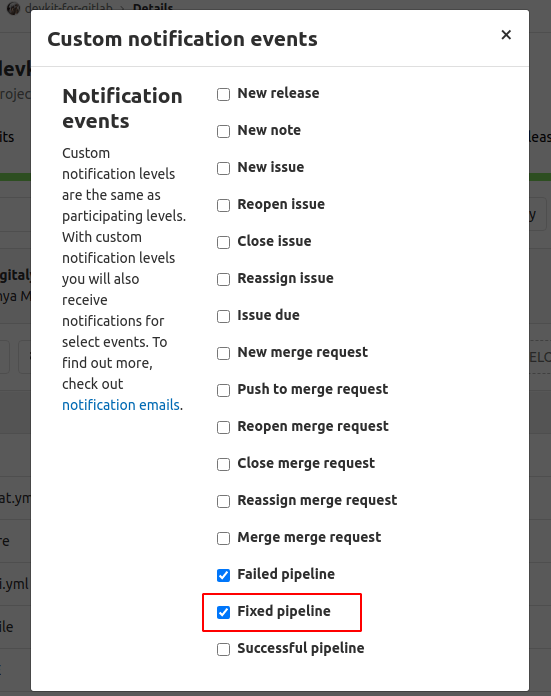Enable the New release checkbox
The width and height of the screenshot is (551, 696).
coord(223,95)
